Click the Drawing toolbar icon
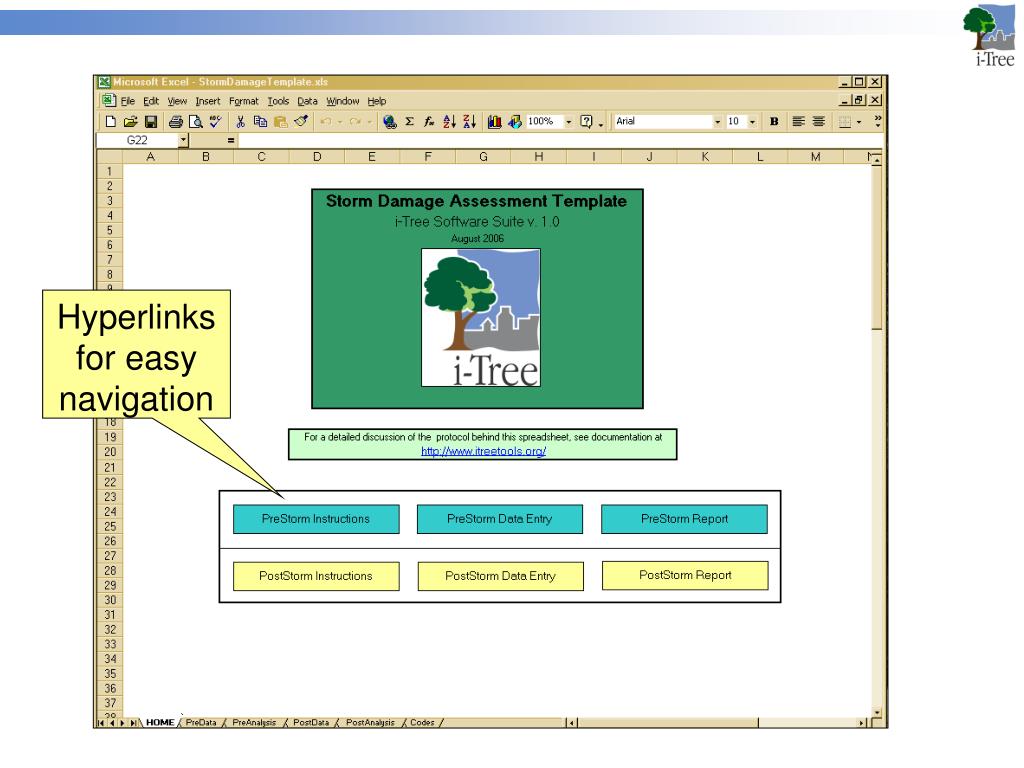The image size is (1024, 768). click(515, 121)
